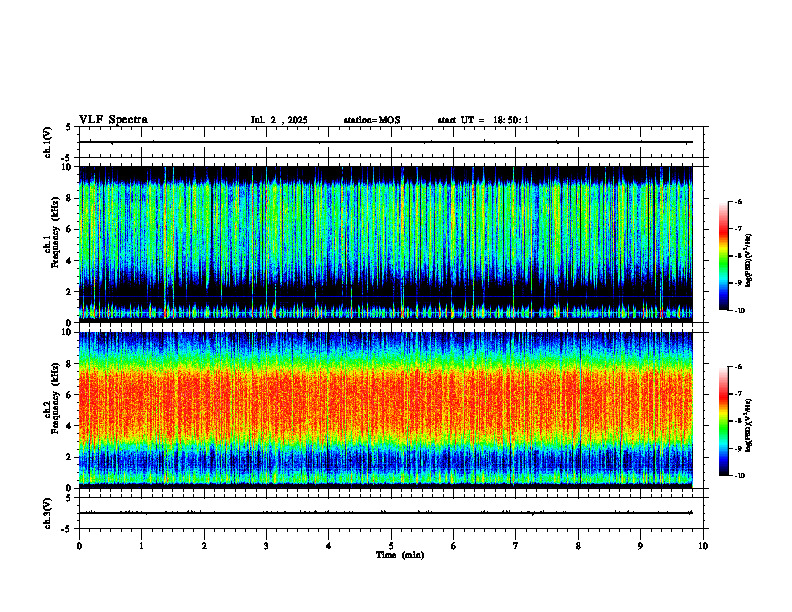Viewport: 792px width, 612px height.
Task: Click inside the ch.1 spectrogram panel
Action: [386, 244]
